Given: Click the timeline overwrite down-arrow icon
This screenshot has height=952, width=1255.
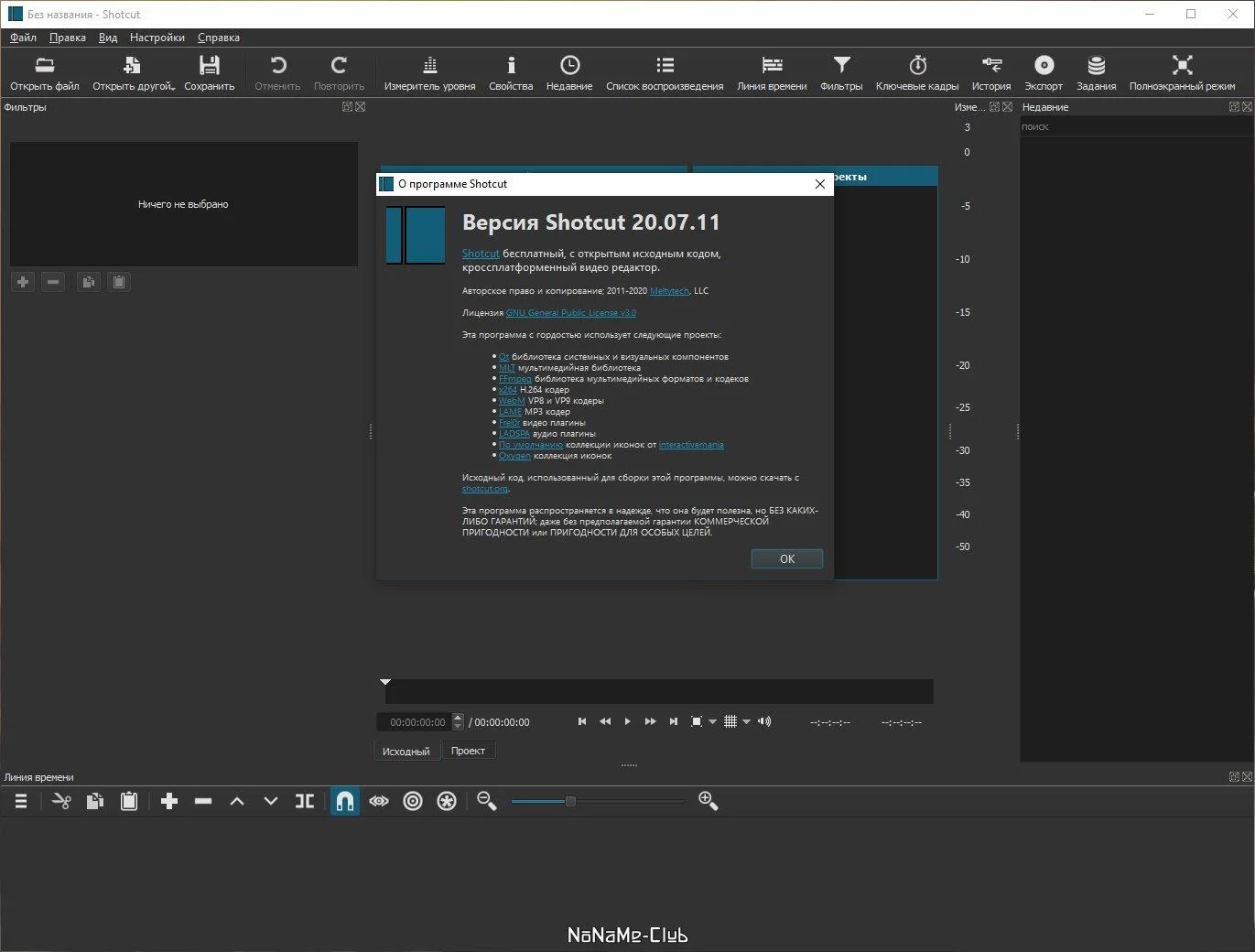Looking at the screenshot, I should [x=271, y=801].
